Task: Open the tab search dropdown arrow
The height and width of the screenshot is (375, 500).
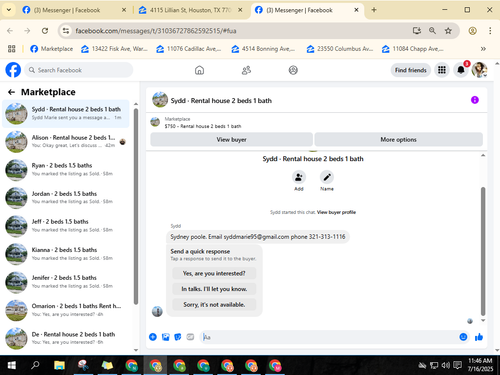Action: tap(9, 10)
